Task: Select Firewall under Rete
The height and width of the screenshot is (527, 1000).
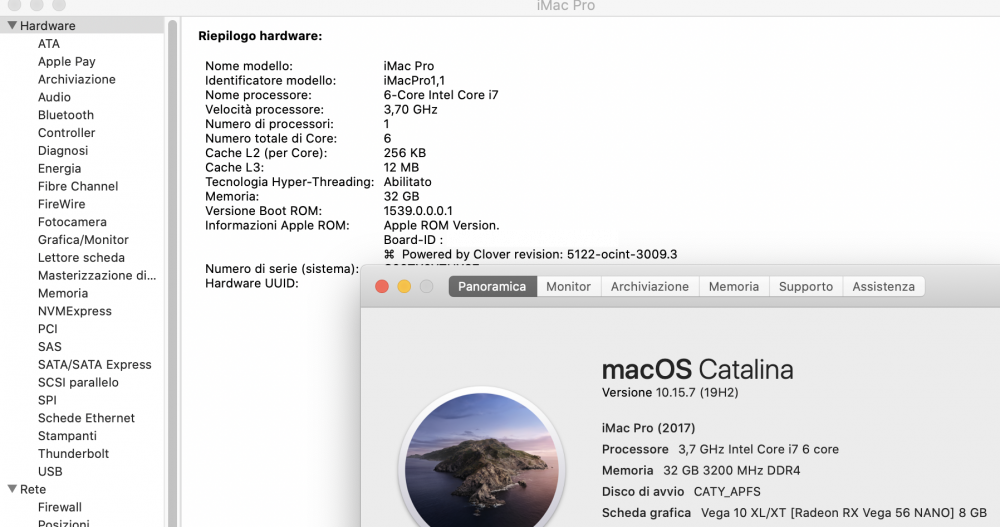Action: pyautogui.click(x=59, y=507)
